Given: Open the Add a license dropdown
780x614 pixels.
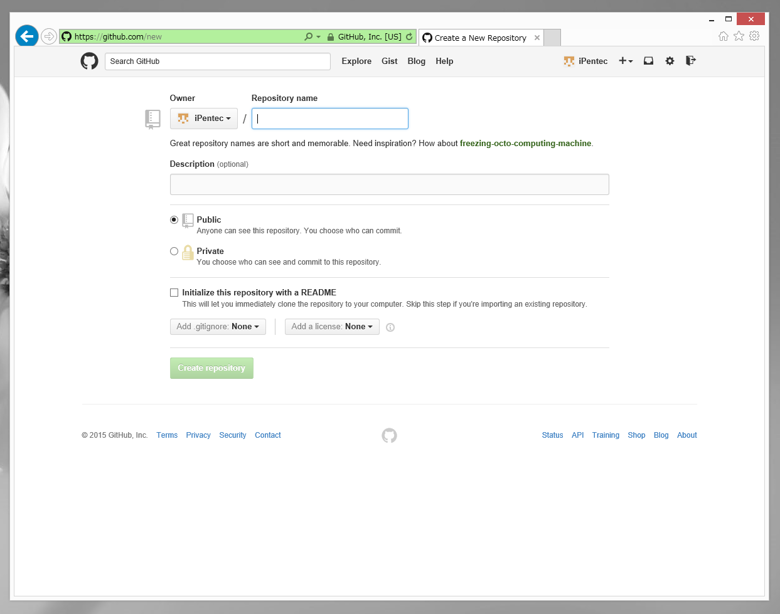Looking at the screenshot, I should coord(332,327).
